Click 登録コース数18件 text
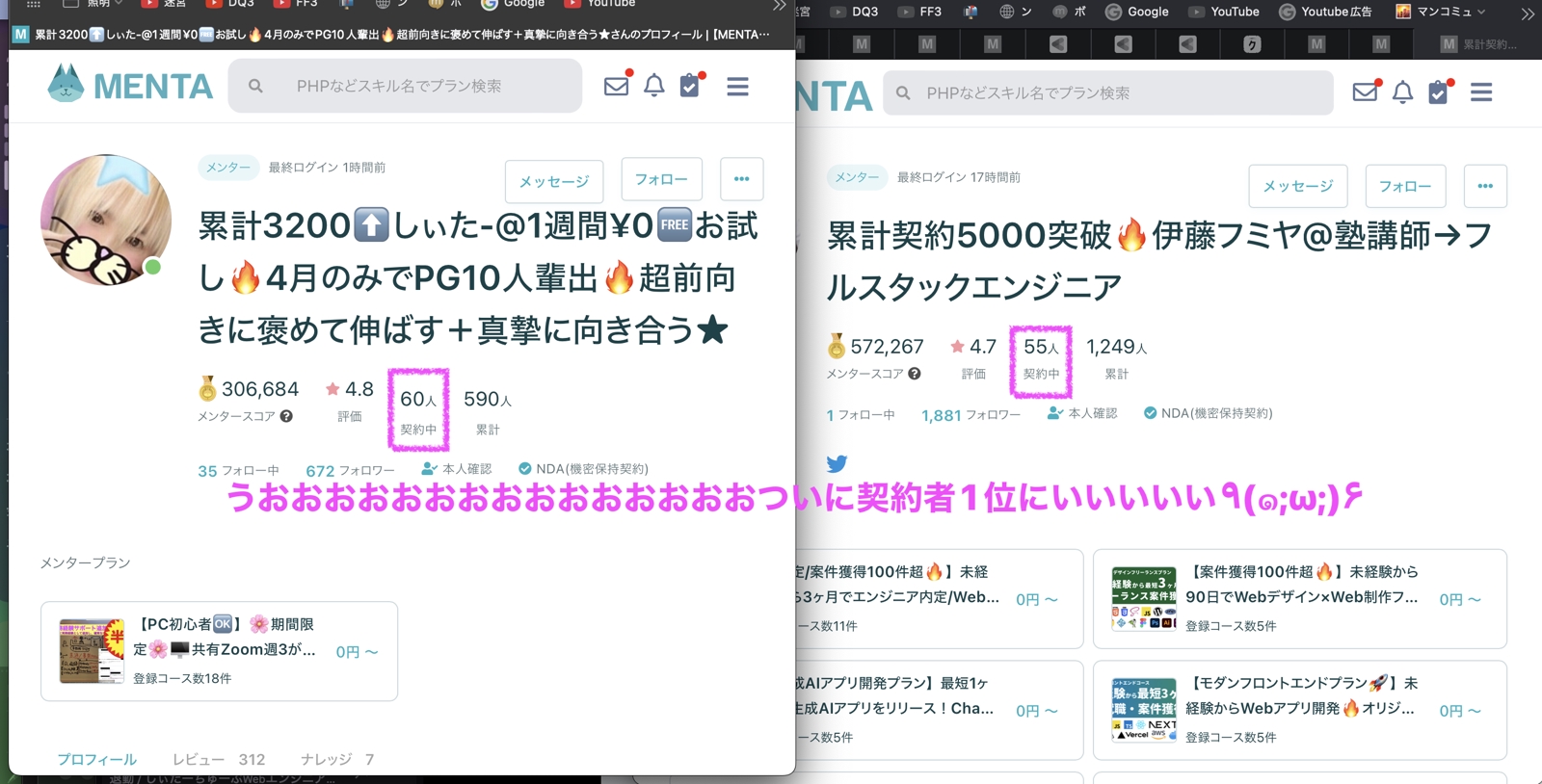The image size is (1542, 784). pos(182,678)
